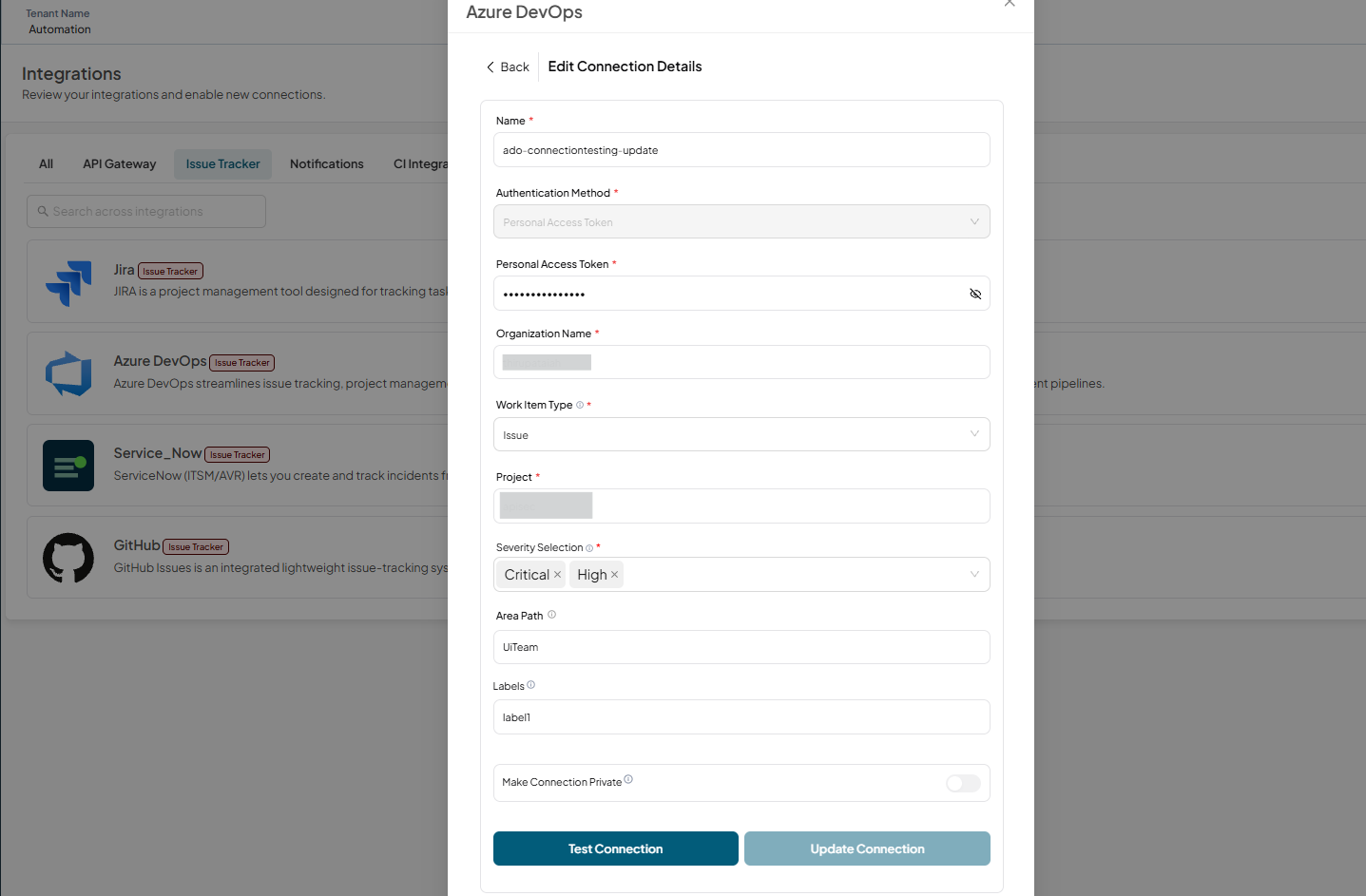Click the Test Connection button
This screenshot has width=1366, height=896.
[616, 848]
